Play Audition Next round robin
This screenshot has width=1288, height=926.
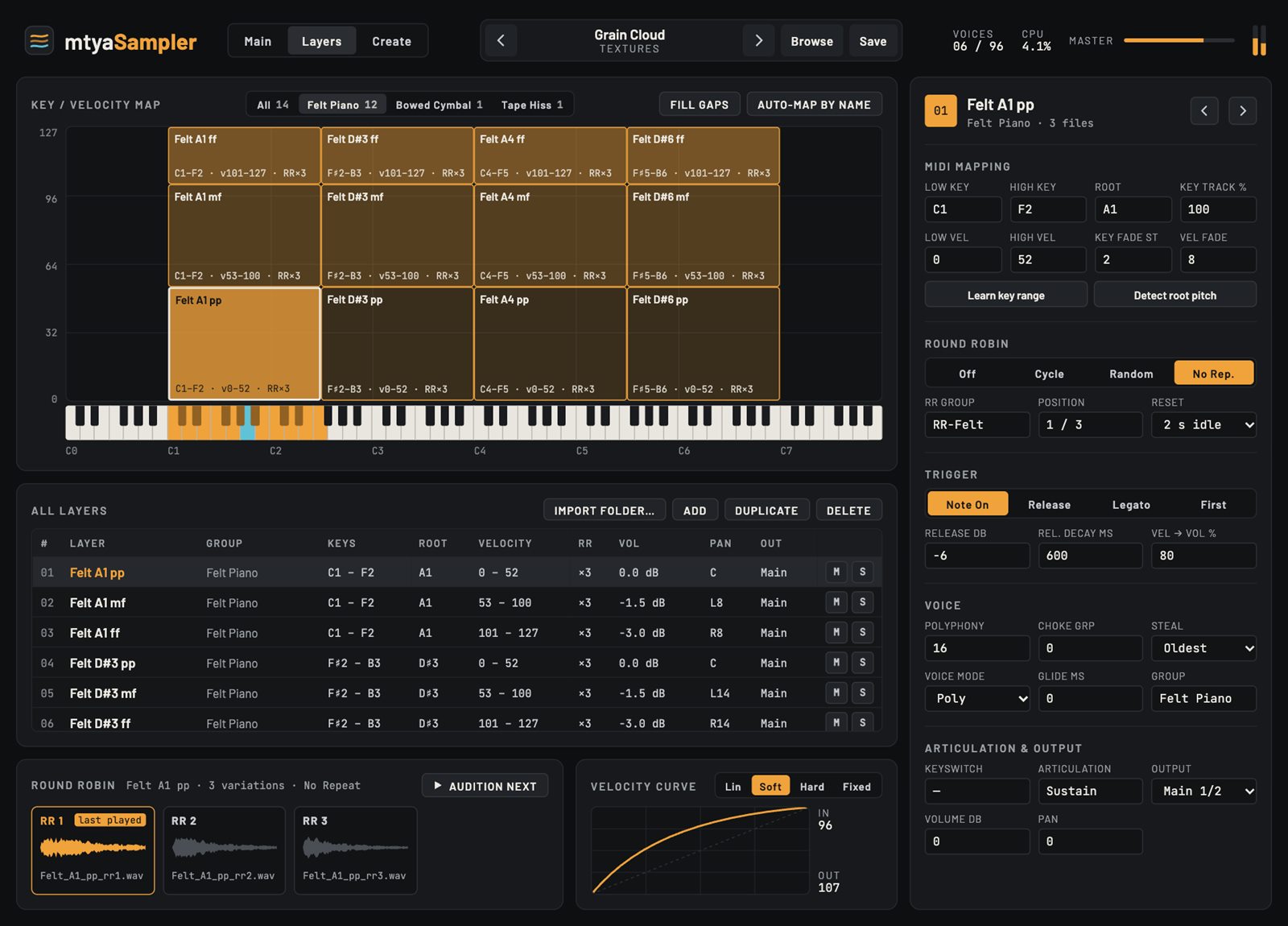(x=485, y=786)
